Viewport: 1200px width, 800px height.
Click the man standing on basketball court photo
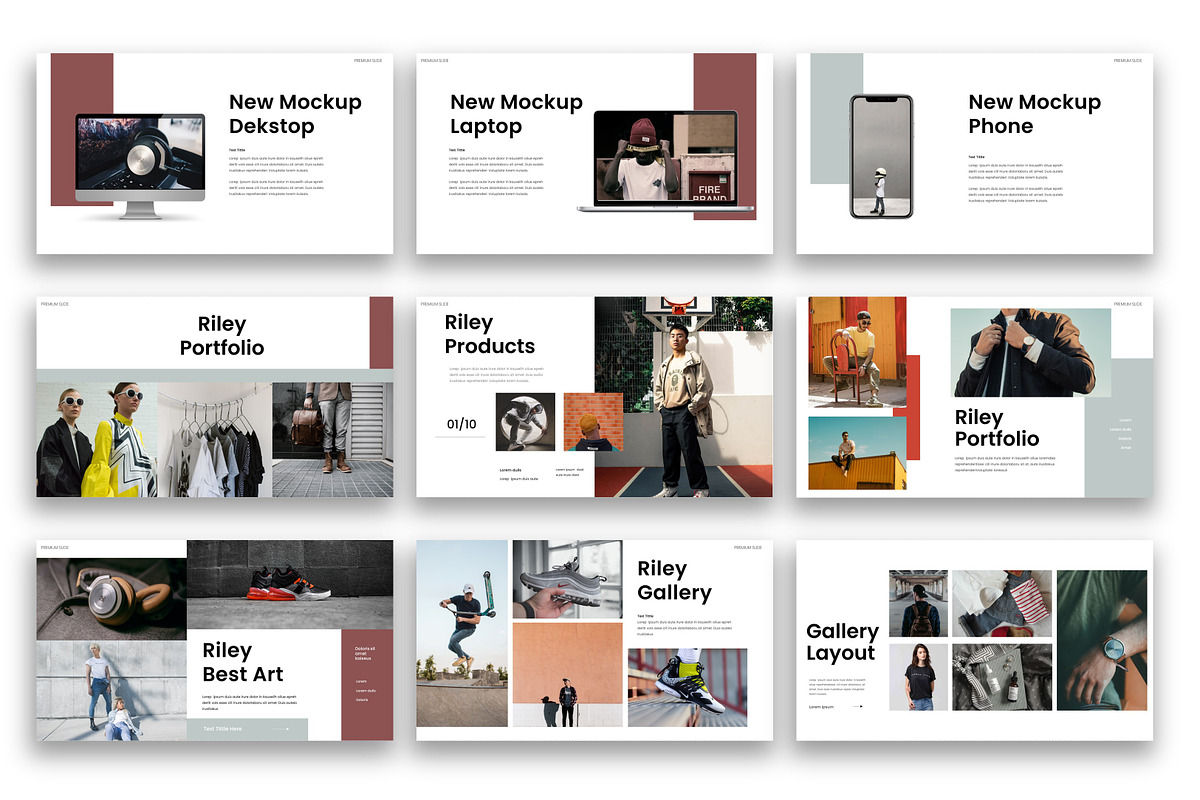(683, 397)
